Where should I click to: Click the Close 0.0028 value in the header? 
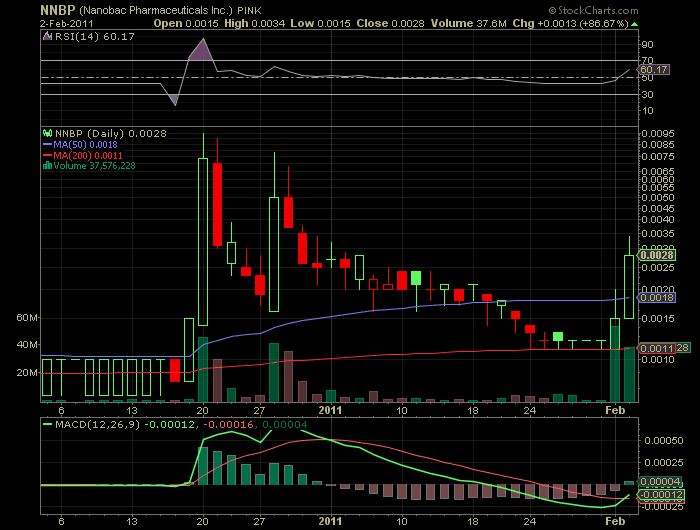click(390, 24)
